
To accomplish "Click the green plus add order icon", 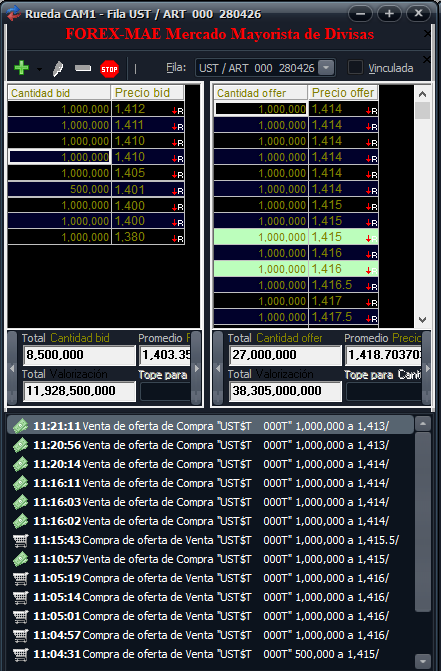I will (21, 68).
